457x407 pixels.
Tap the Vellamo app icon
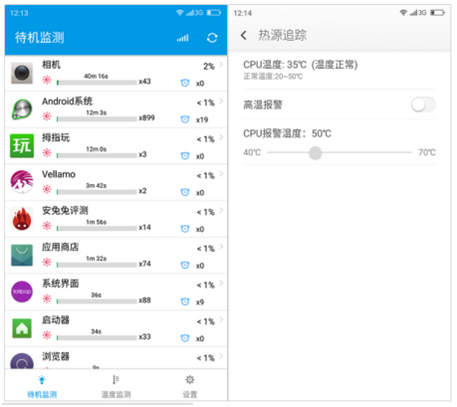point(22,182)
